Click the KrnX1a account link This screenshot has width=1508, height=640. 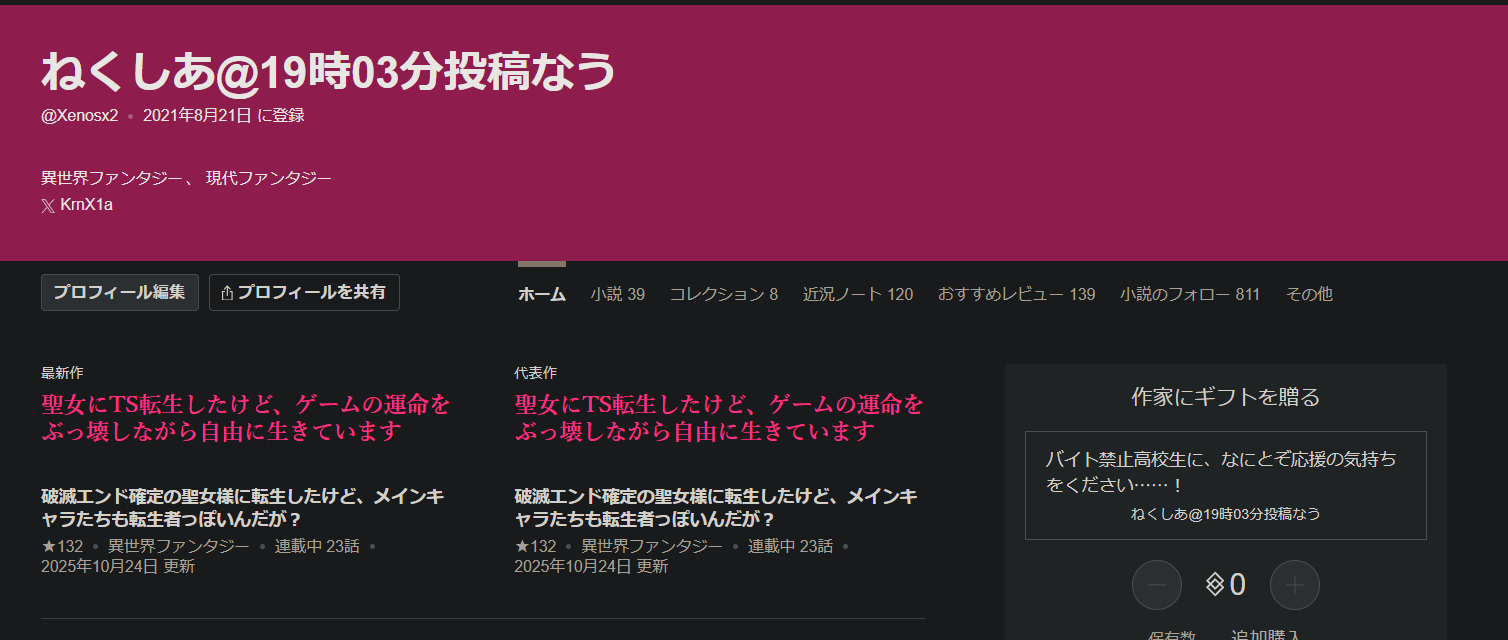click(x=86, y=206)
